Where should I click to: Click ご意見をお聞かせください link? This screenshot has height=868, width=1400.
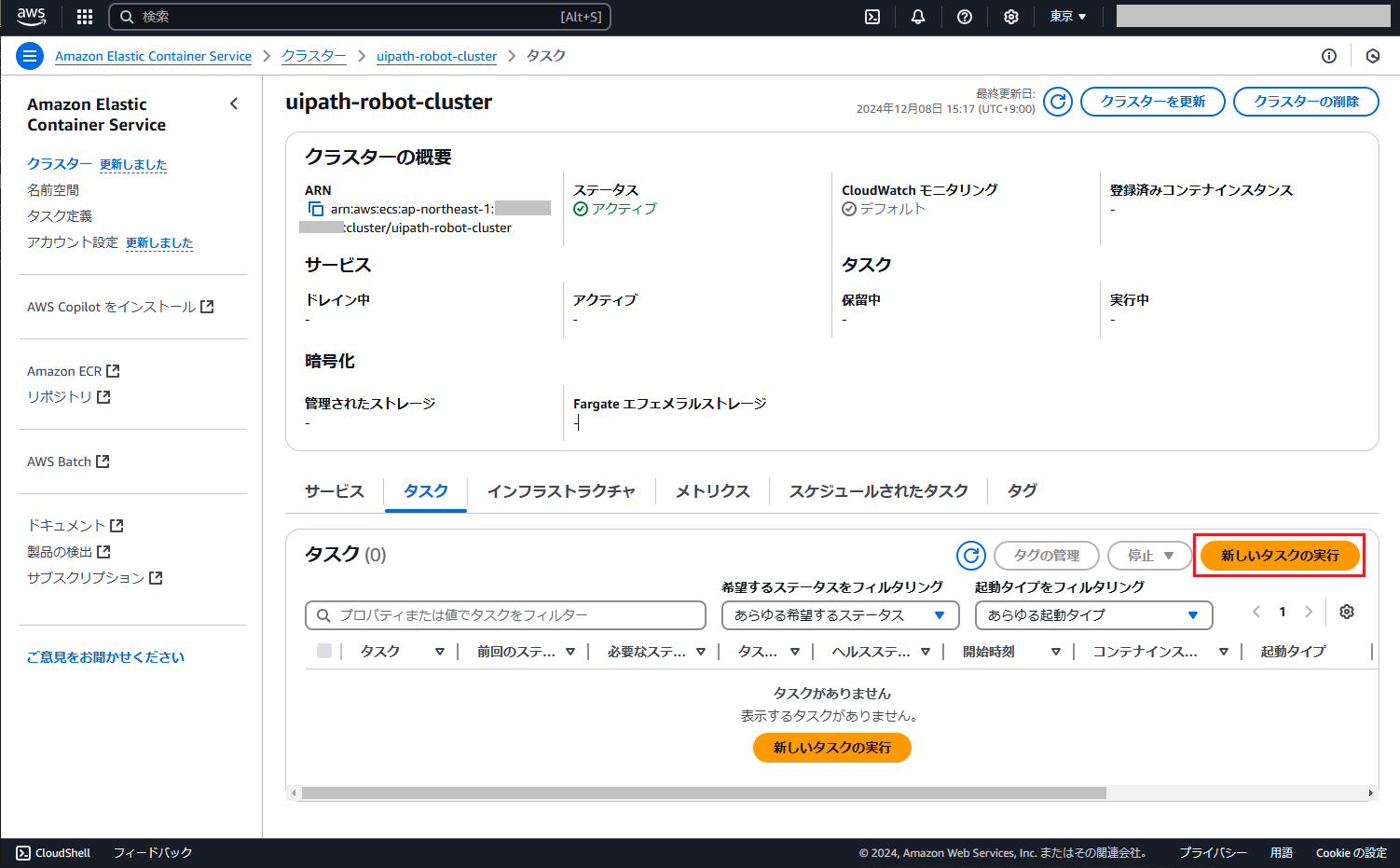[x=105, y=657]
